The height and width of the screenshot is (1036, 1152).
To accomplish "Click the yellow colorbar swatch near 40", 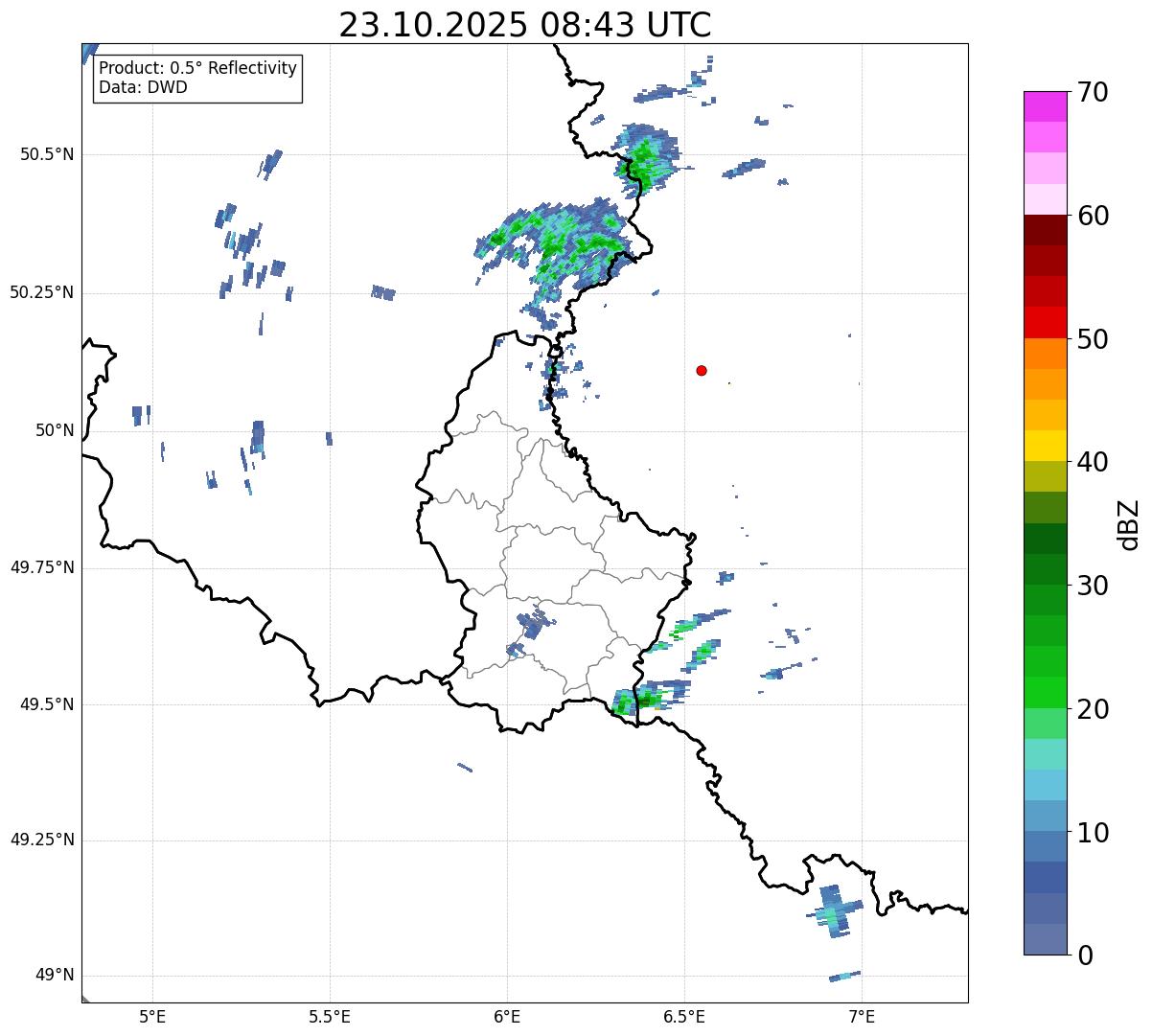I will (1046, 446).
